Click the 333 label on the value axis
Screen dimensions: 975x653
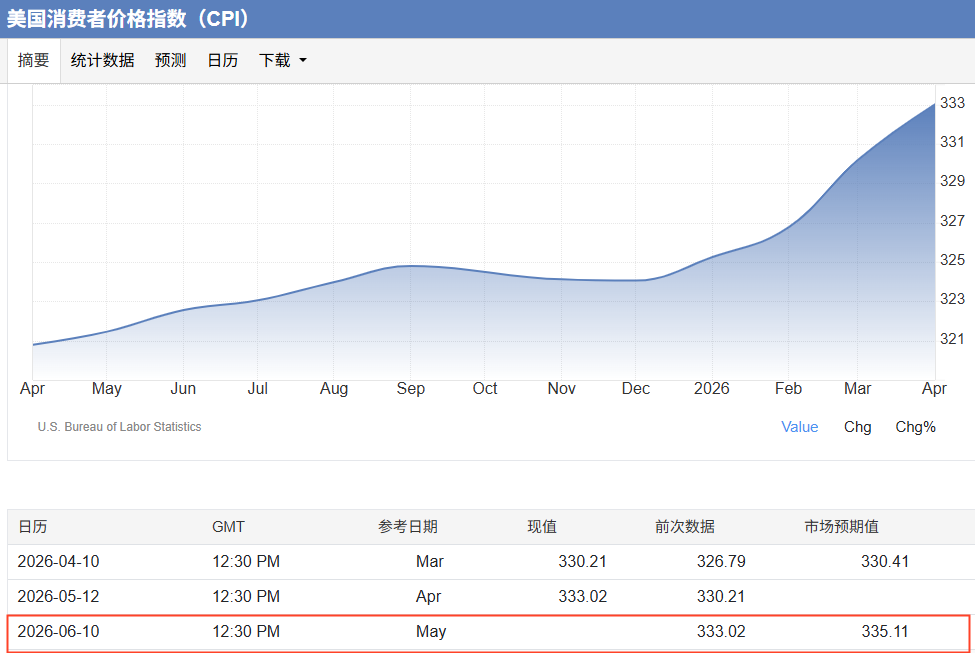tap(952, 103)
